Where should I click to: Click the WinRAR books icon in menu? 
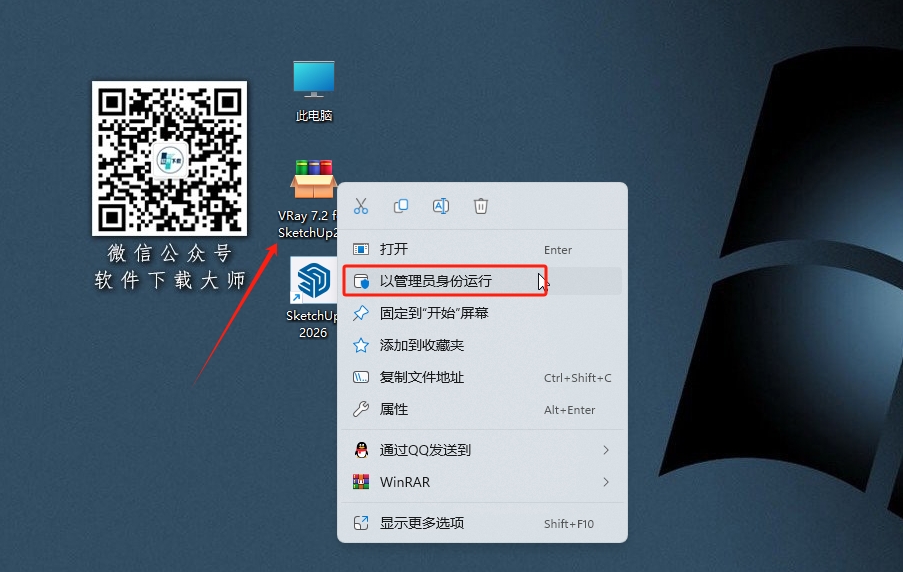coord(361,482)
